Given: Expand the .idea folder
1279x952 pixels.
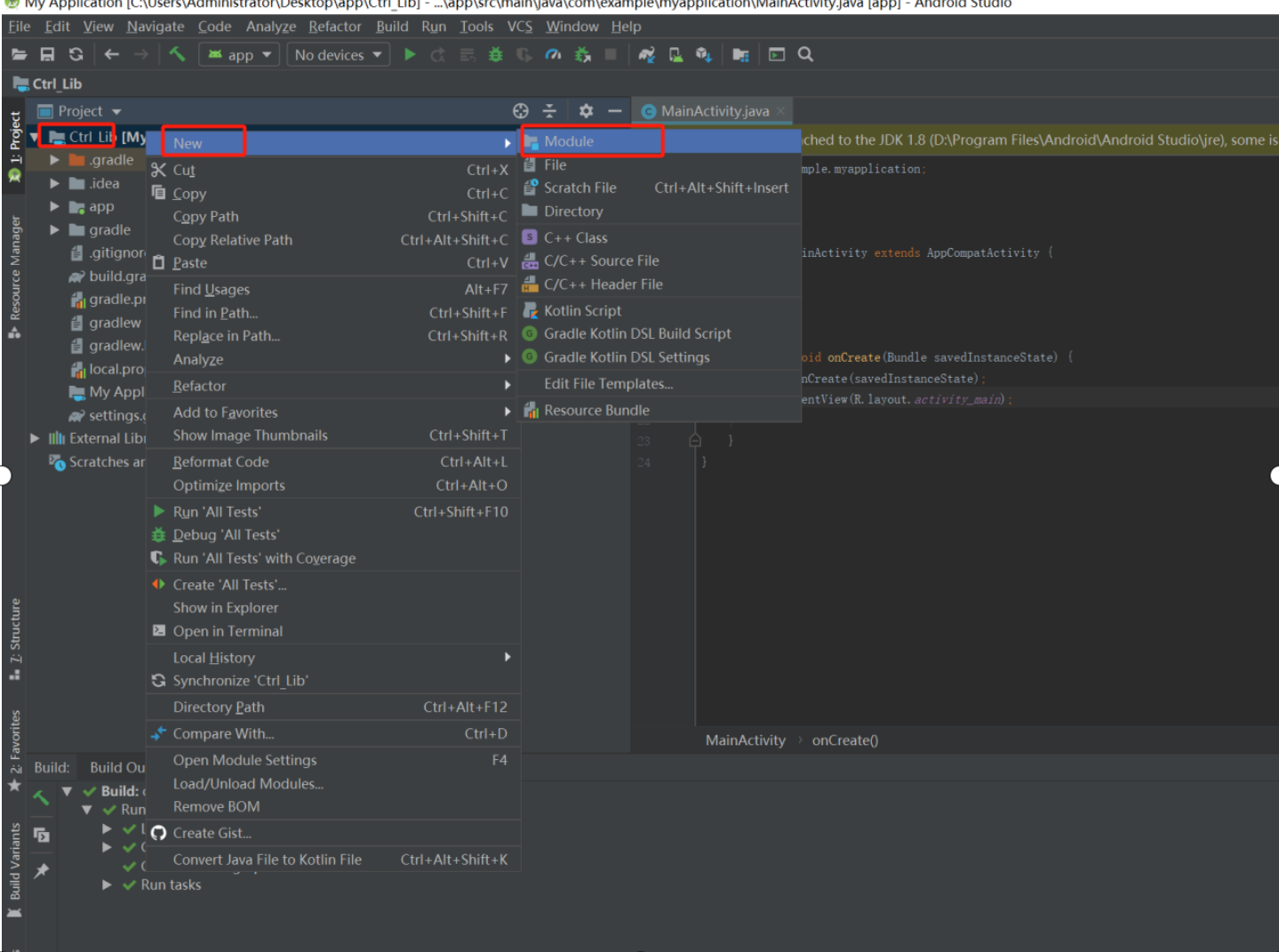Looking at the screenshot, I should click(54, 183).
